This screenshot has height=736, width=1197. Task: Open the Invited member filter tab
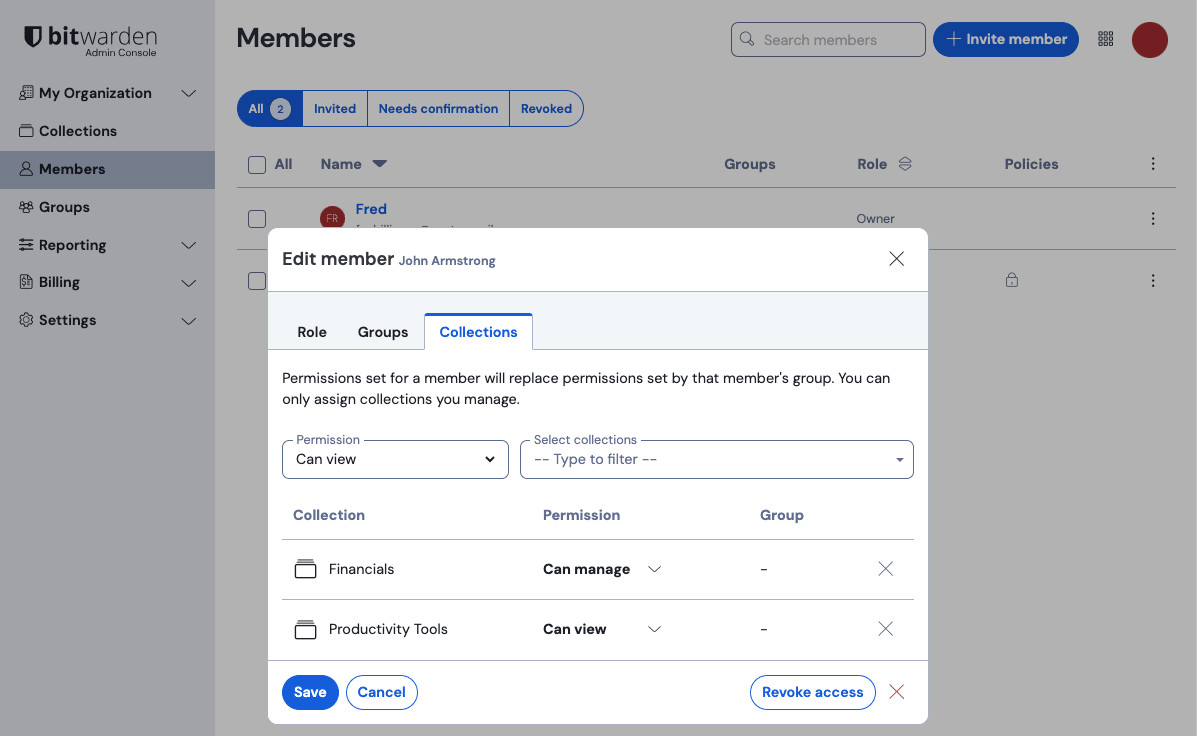click(334, 108)
